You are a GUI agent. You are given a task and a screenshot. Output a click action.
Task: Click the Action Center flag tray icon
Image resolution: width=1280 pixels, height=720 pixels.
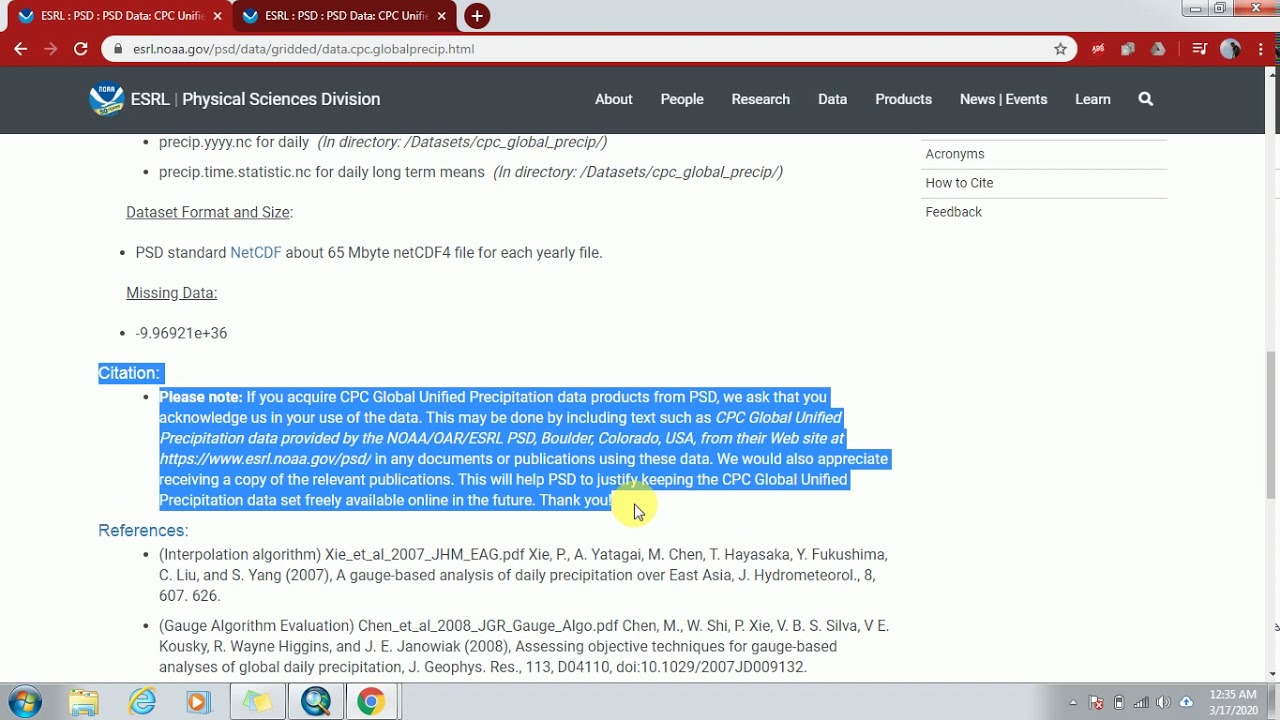(x=1096, y=702)
